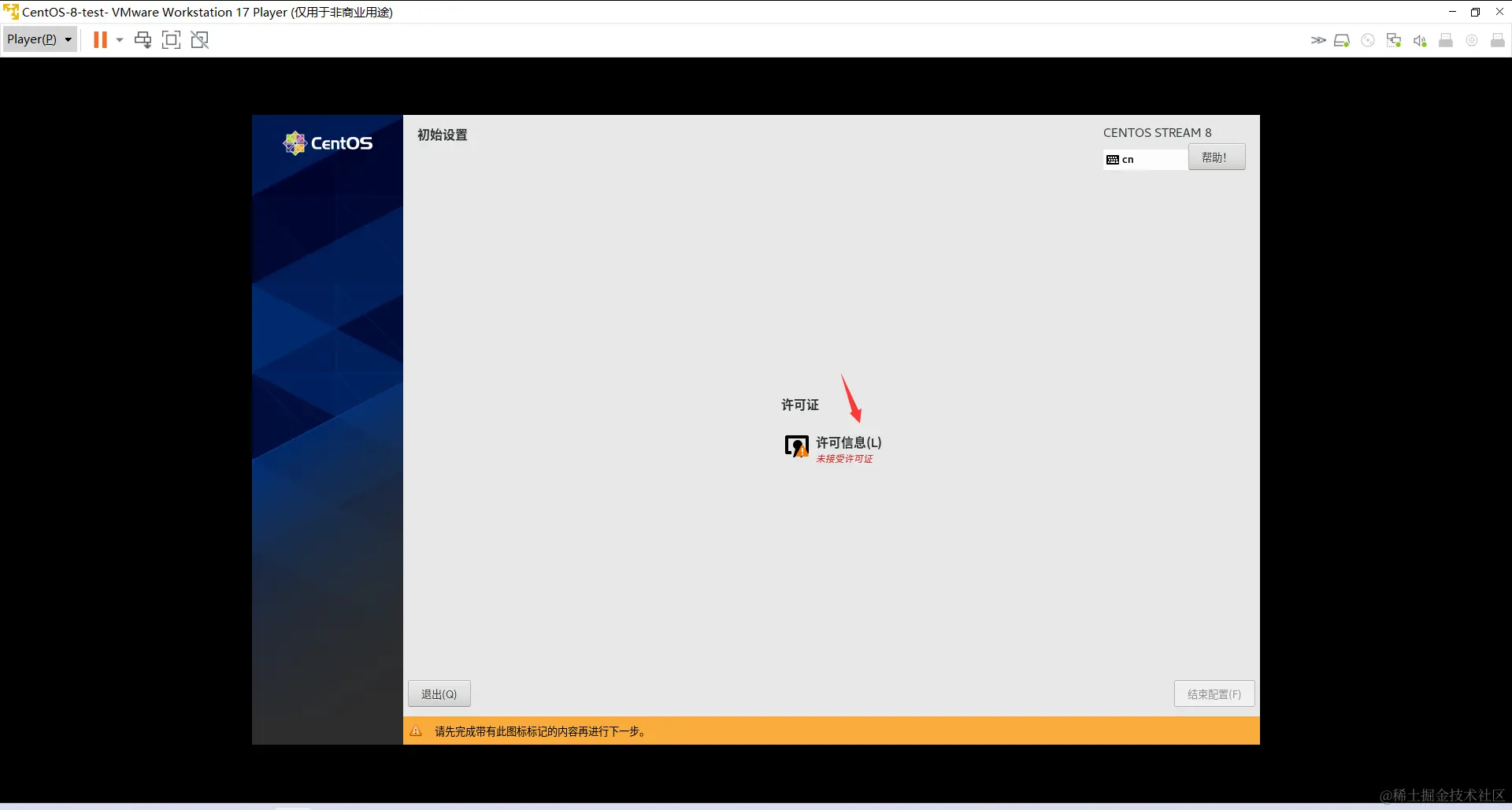Click the sound card device icon

pos(1420,40)
